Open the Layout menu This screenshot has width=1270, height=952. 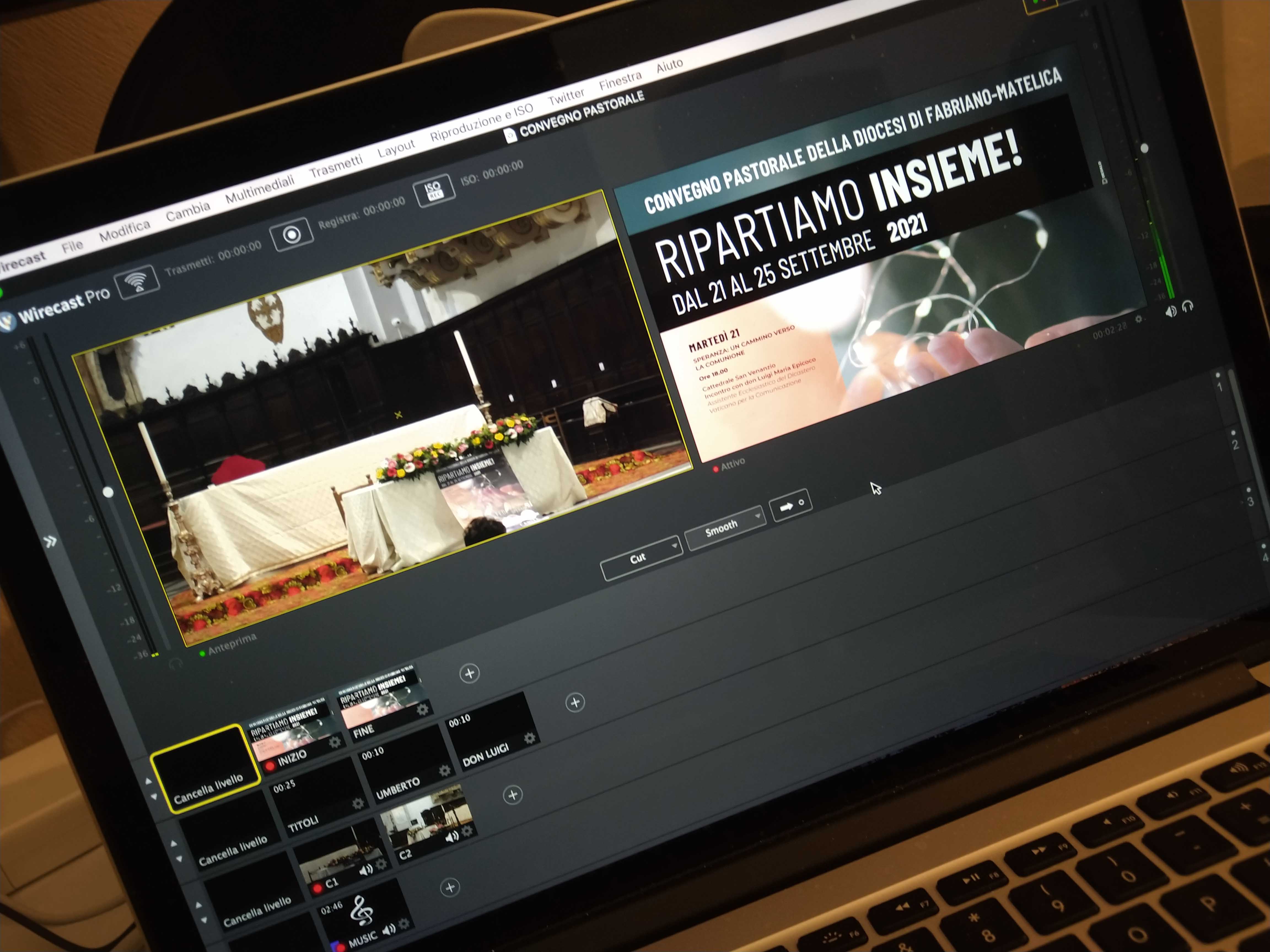396,148
